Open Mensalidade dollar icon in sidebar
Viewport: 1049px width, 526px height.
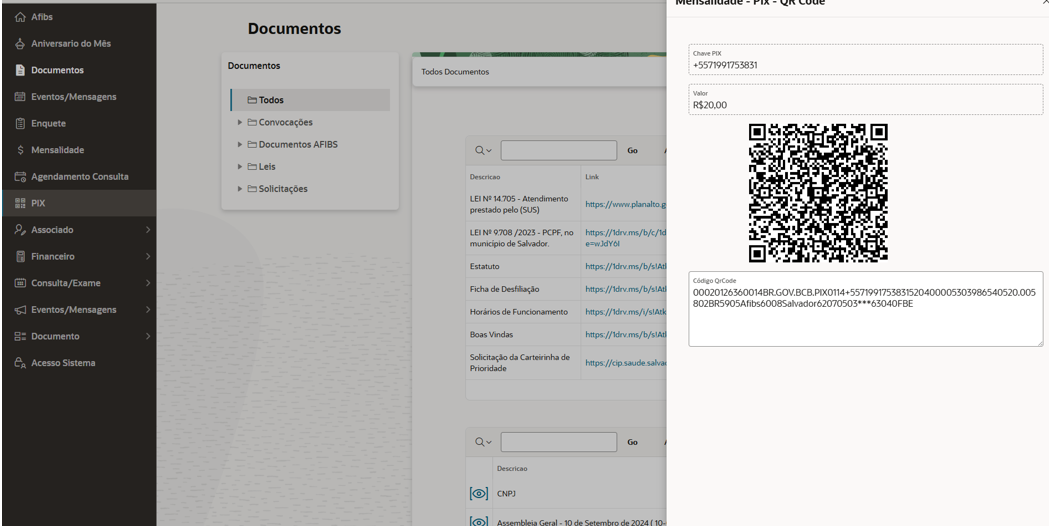click(x=20, y=151)
